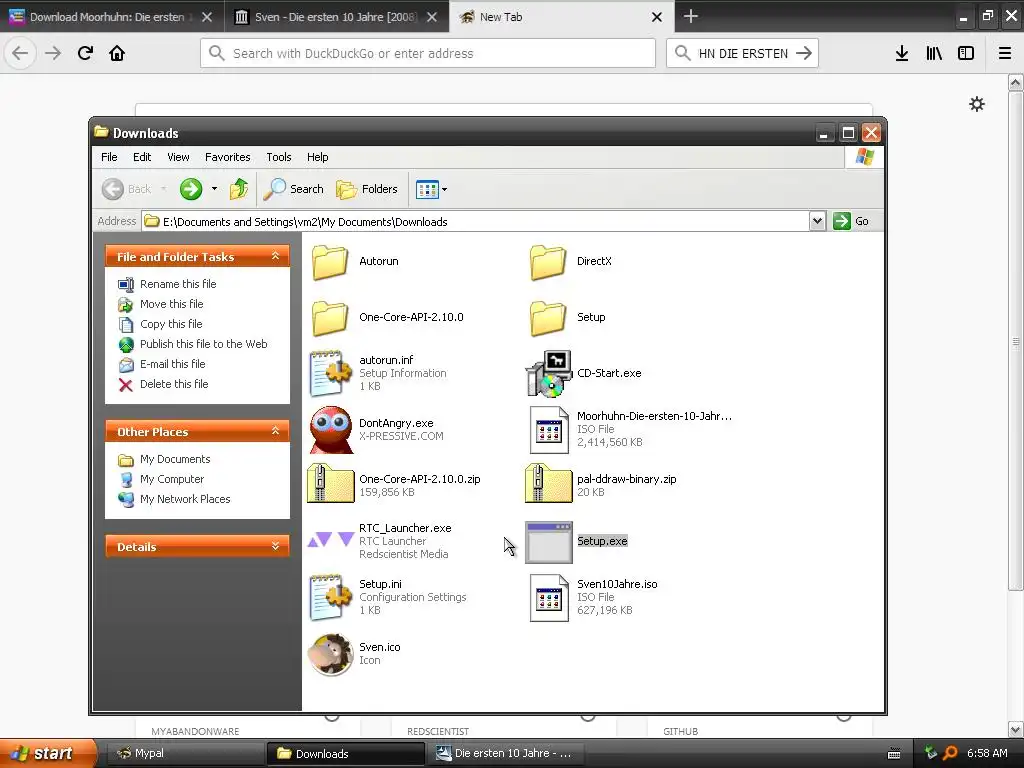Collapse the Other Places panel
Image resolution: width=1024 pixels, height=768 pixels.
click(276, 431)
